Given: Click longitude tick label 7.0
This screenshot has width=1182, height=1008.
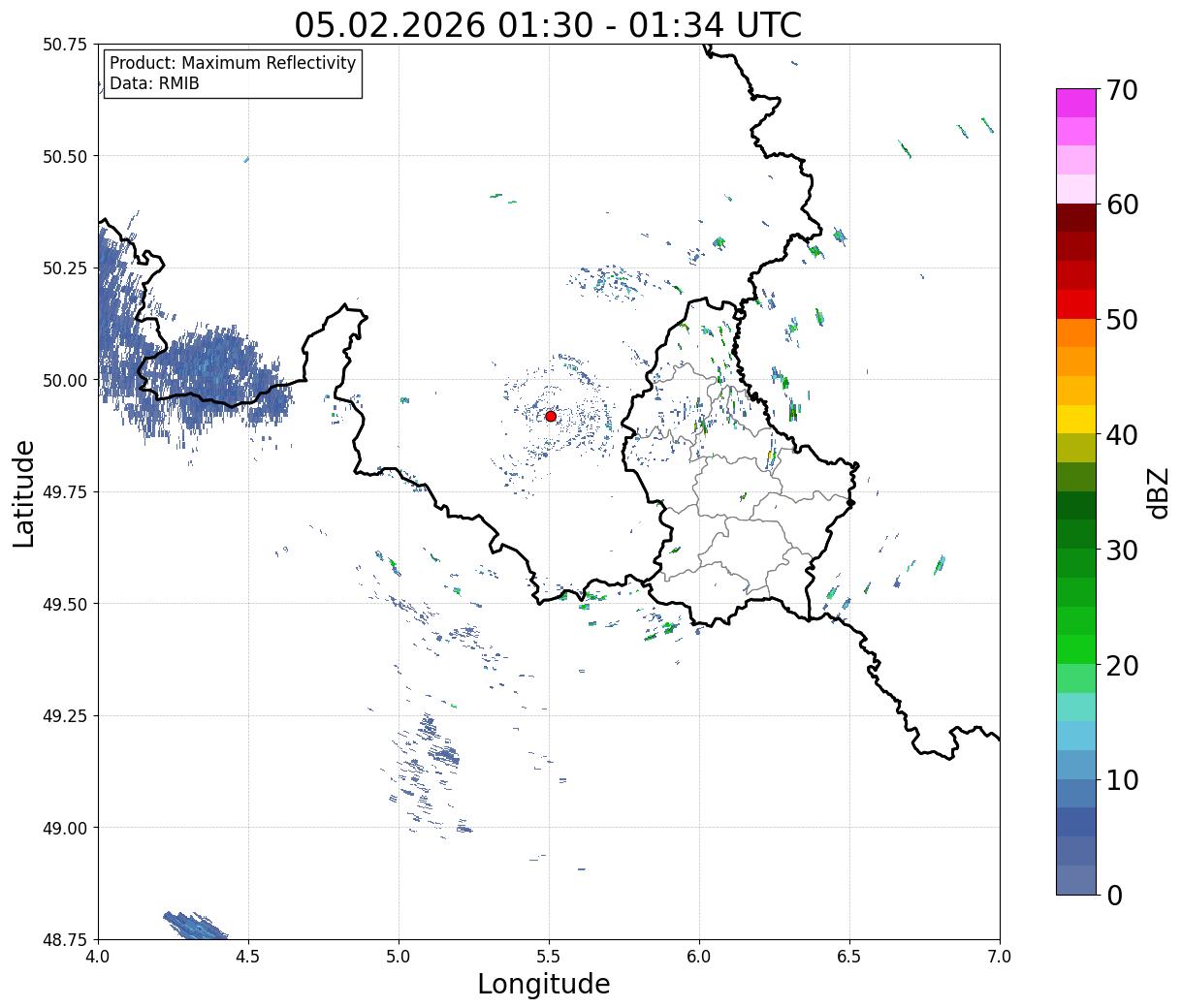Looking at the screenshot, I should coord(1000,957).
